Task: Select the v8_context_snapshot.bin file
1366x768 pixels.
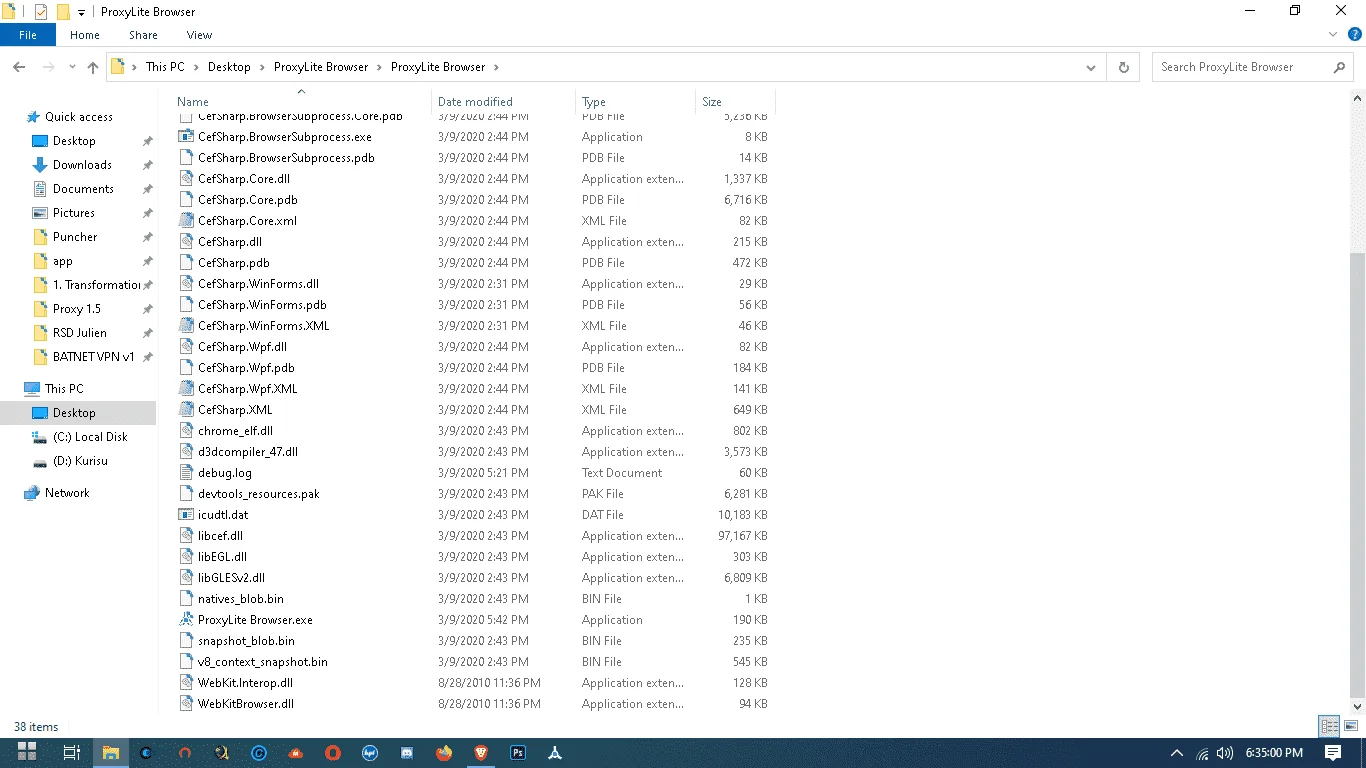Action: (x=263, y=662)
